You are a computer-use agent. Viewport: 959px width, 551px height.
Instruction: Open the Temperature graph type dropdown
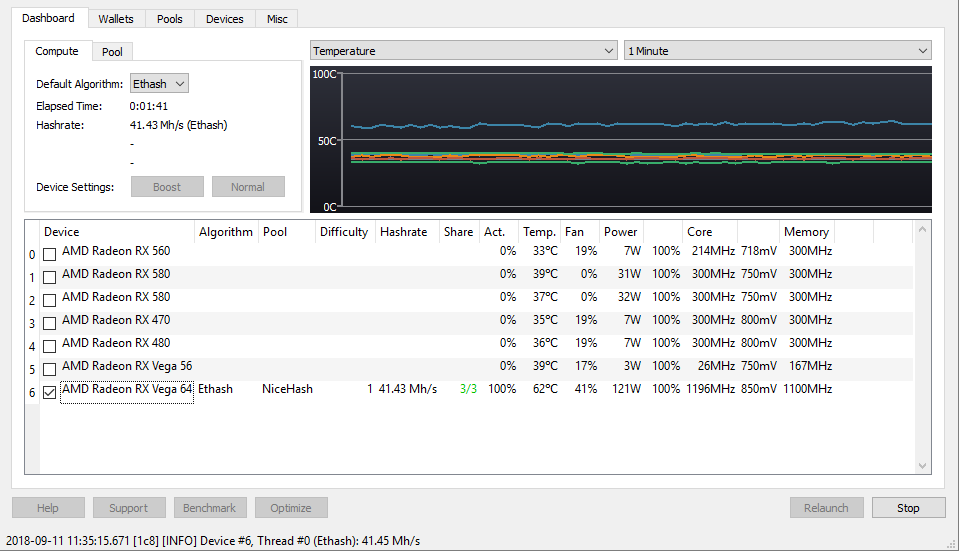click(463, 51)
